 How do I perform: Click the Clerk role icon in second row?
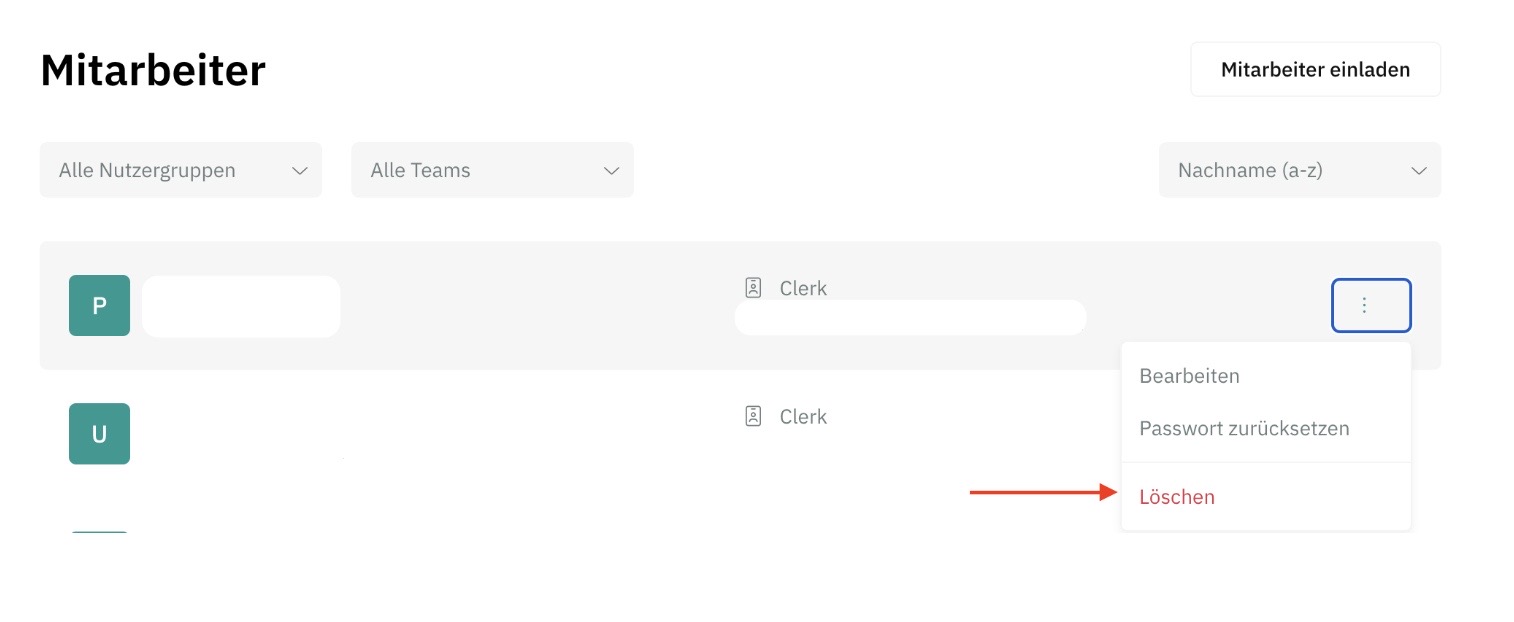[x=754, y=416]
